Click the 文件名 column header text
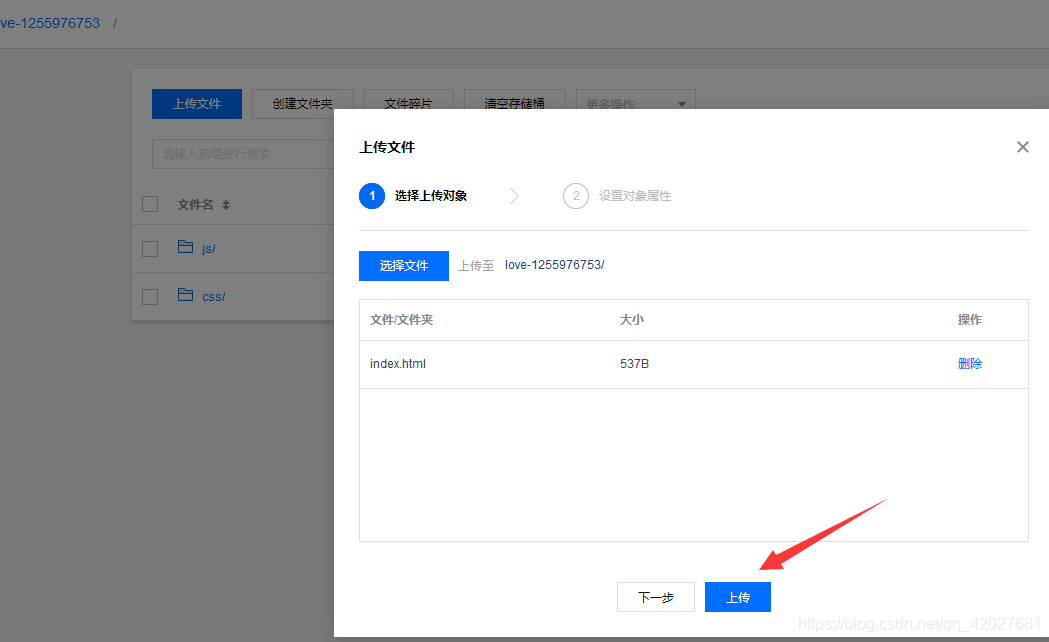 (195, 205)
